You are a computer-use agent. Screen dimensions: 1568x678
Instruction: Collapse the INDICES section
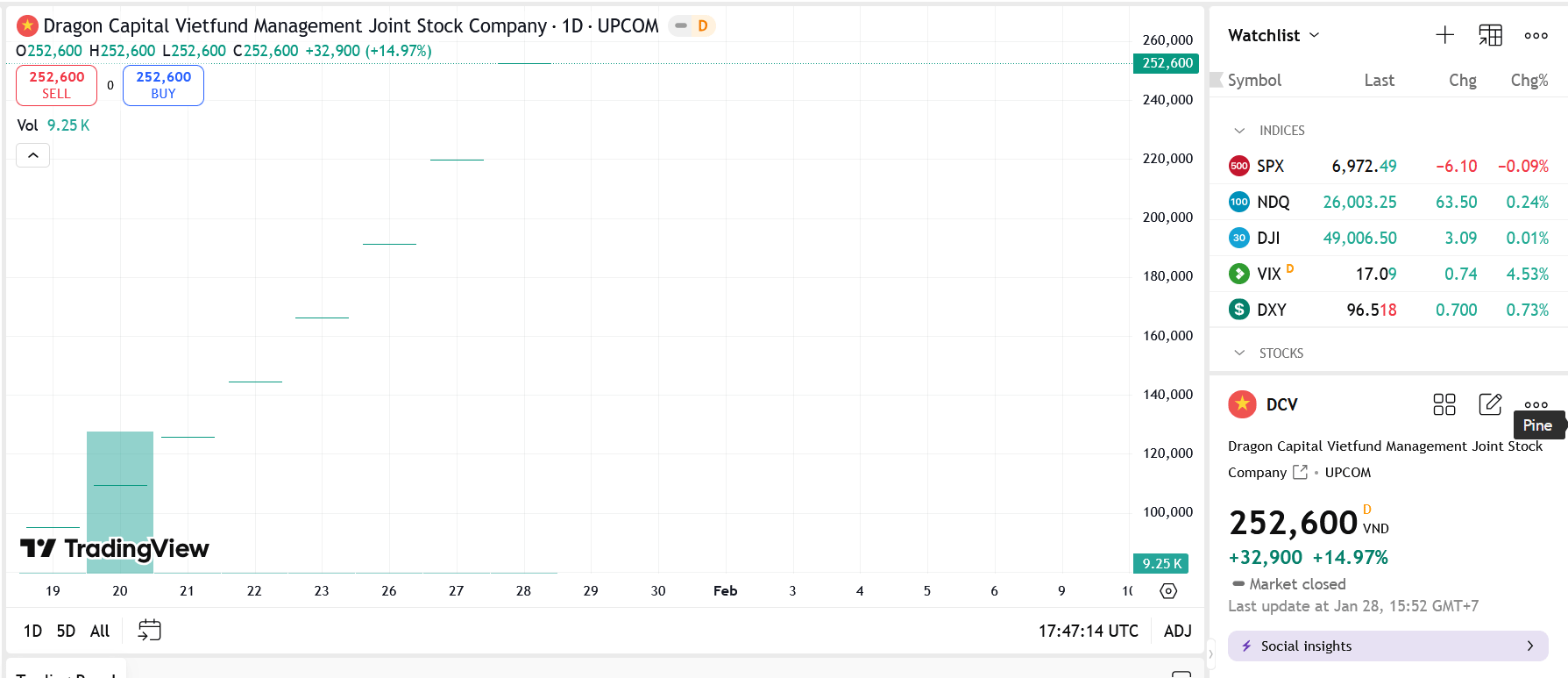click(x=1239, y=131)
